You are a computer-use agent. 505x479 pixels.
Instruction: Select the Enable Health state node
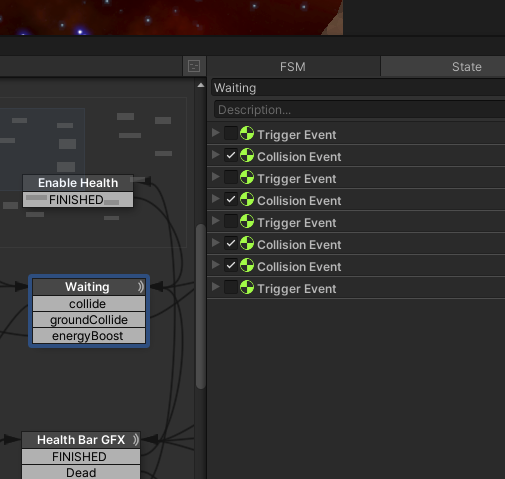(78, 183)
